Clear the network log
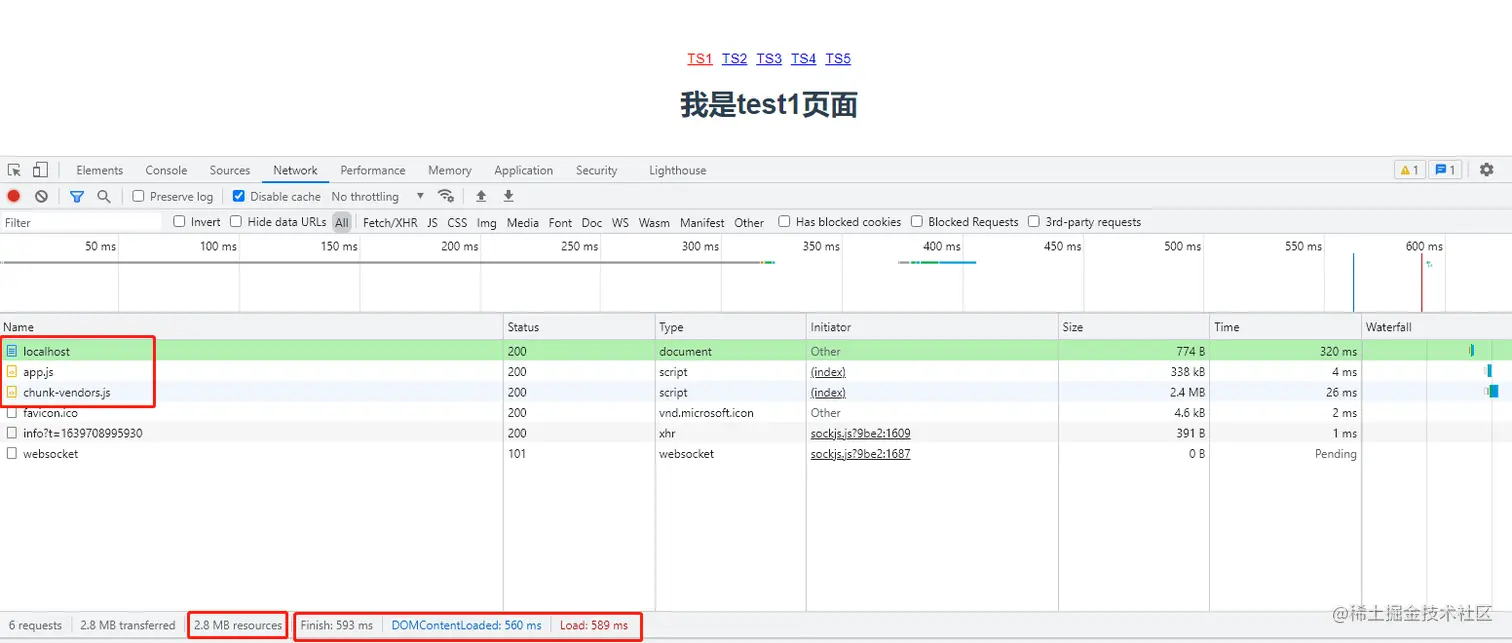 tap(41, 197)
